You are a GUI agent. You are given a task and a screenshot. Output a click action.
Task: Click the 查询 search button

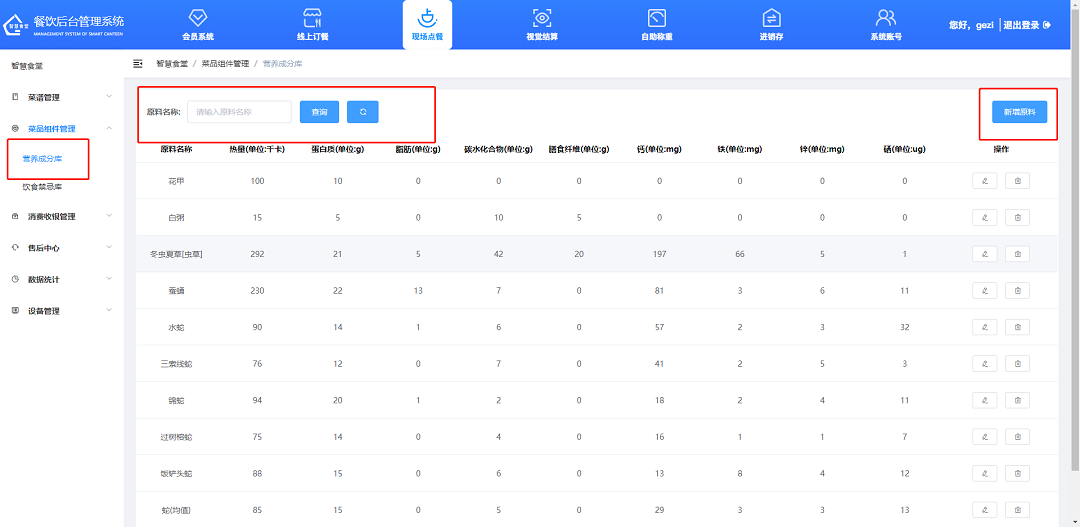click(319, 112)
